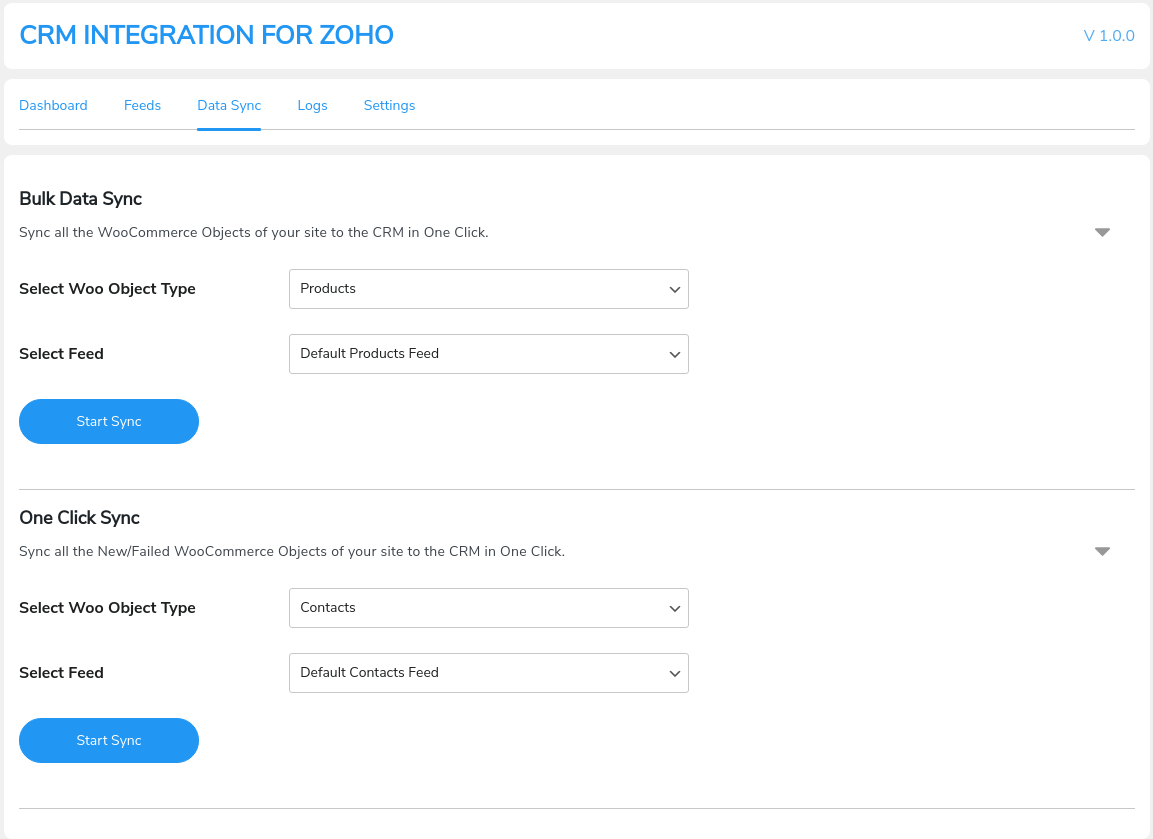The image size is (1153, 839).
Task: Collapse the One Click Sync section arrow
Action: 1102,551
